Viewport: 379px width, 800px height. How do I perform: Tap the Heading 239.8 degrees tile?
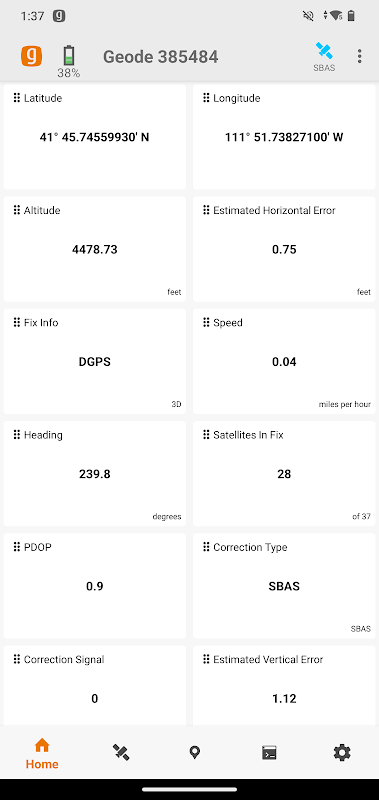pos(95,473)
